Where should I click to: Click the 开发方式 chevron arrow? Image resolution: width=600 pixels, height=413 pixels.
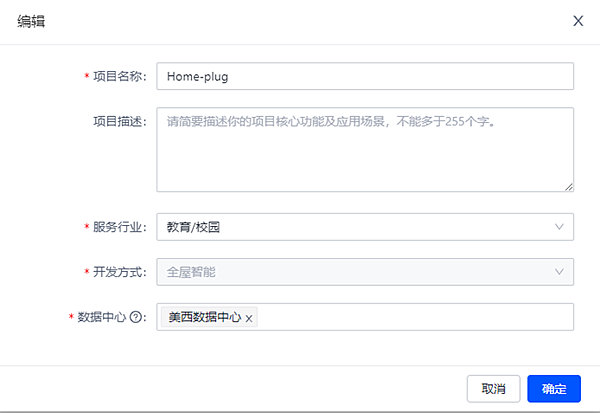[x=559, y=272]
